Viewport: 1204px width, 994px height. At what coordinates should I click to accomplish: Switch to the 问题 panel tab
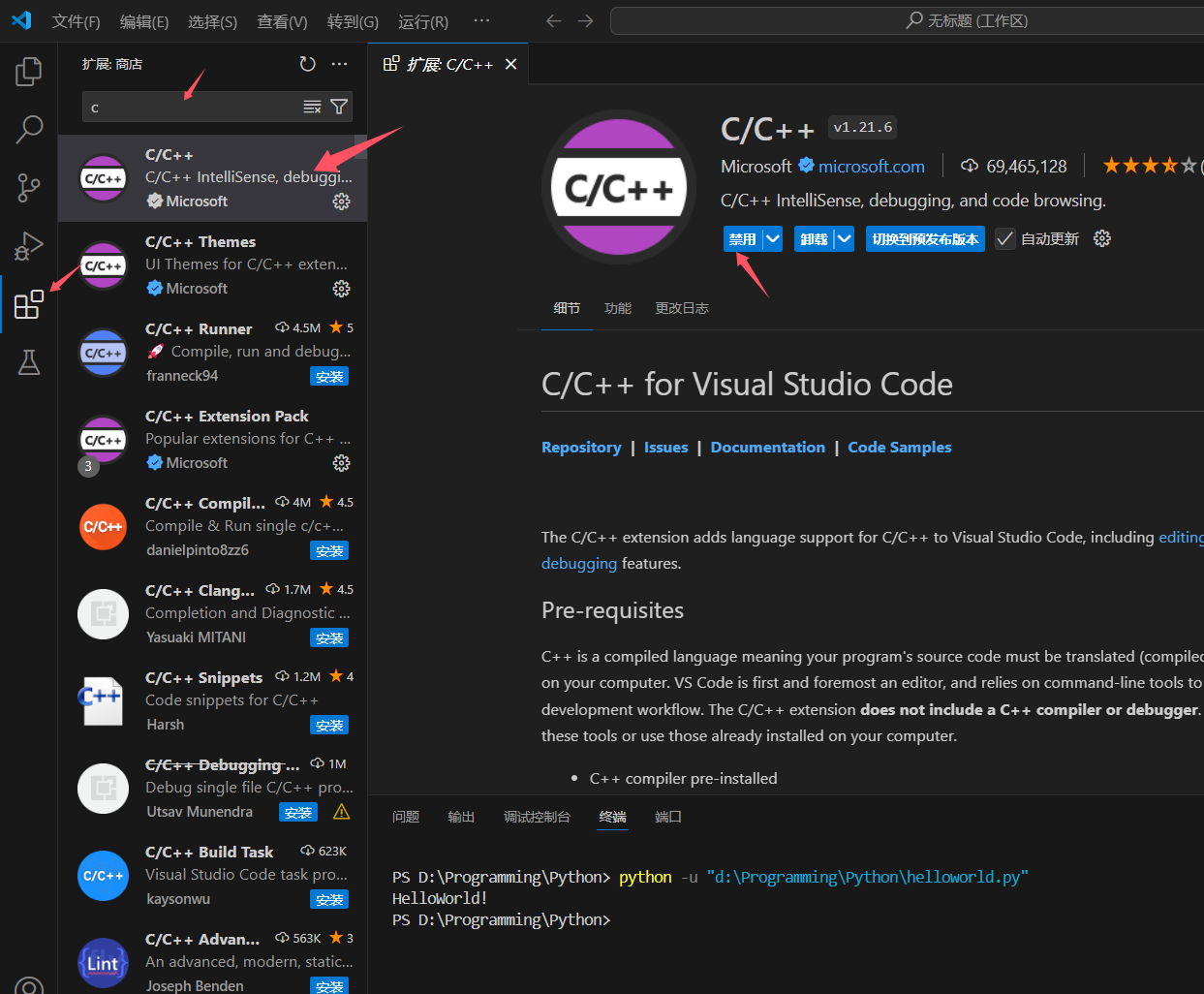406,817
